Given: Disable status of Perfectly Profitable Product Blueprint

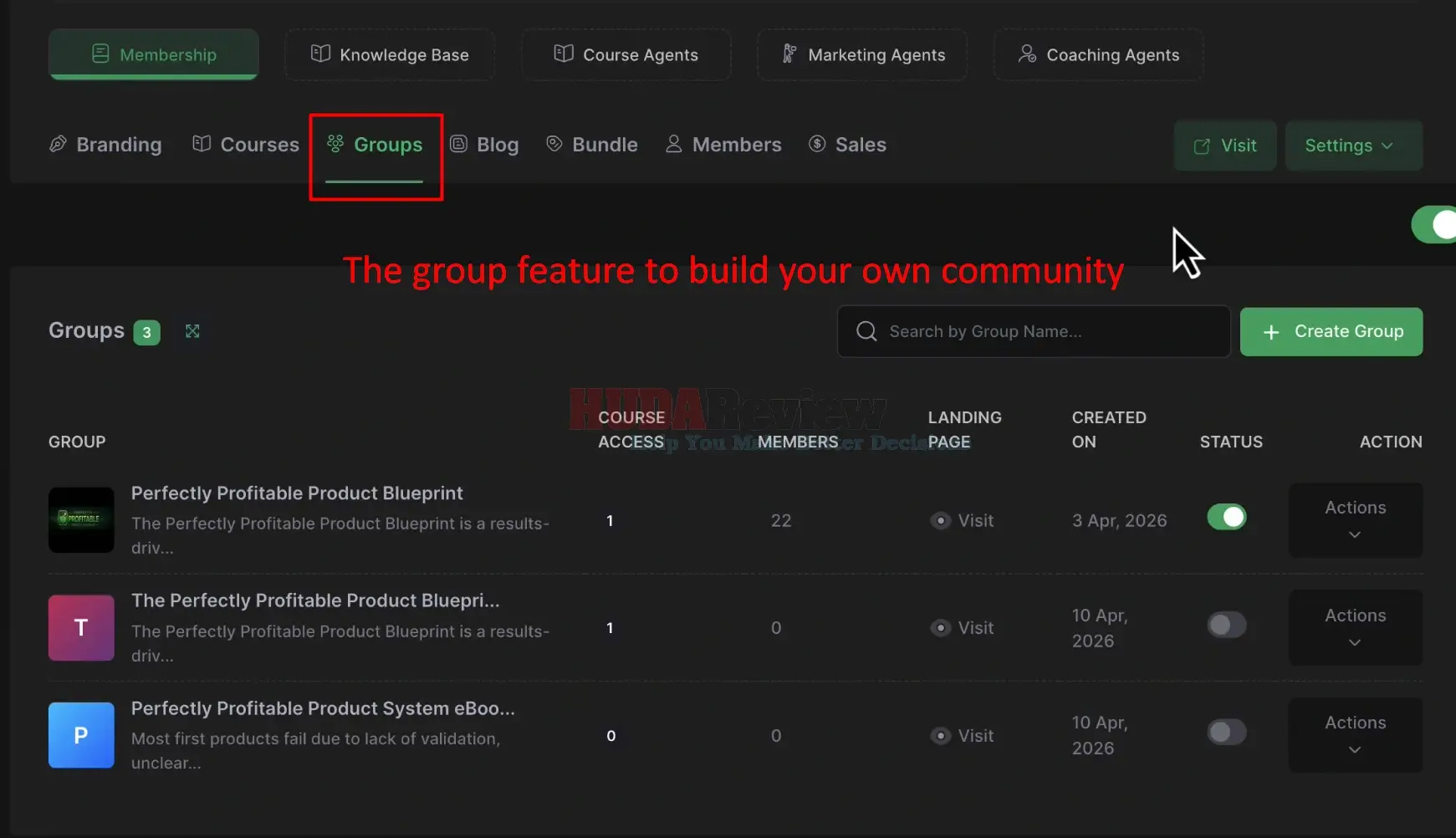Looking at the screenshot, I should point(1227,517).
